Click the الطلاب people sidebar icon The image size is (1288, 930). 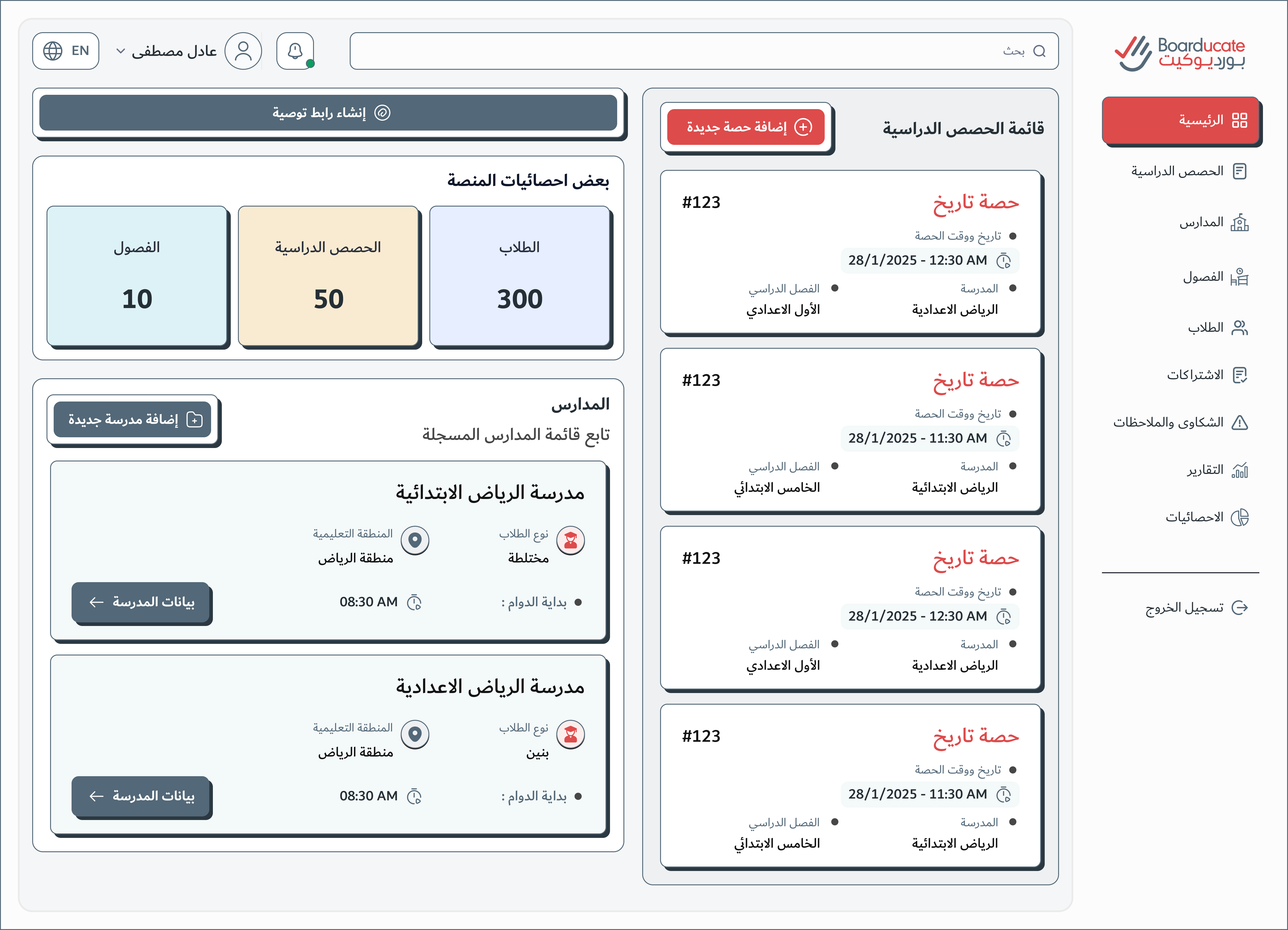click(1240, 328)
